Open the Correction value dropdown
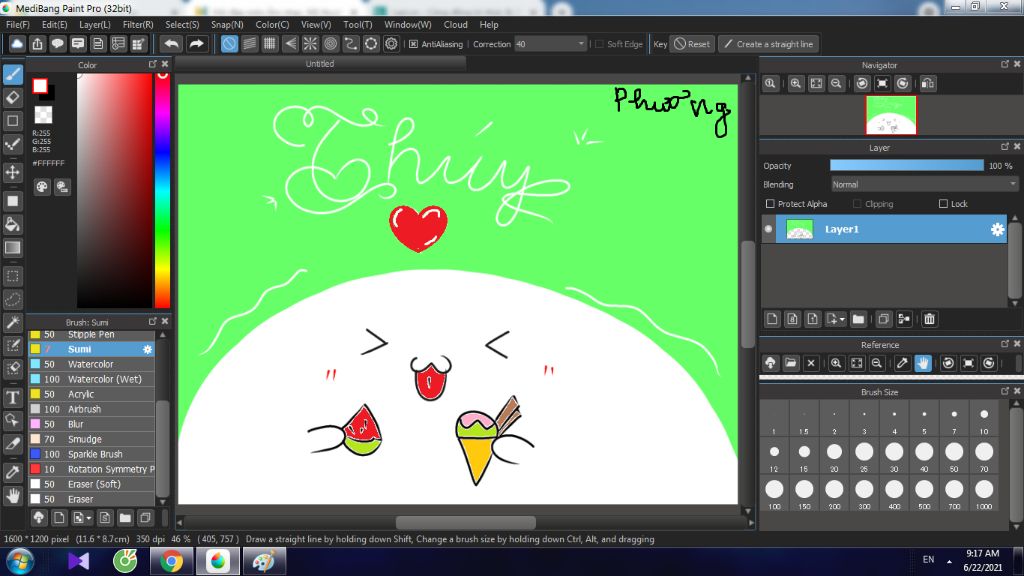Screen dimensions: 1024x576 [x=581, y=44]
